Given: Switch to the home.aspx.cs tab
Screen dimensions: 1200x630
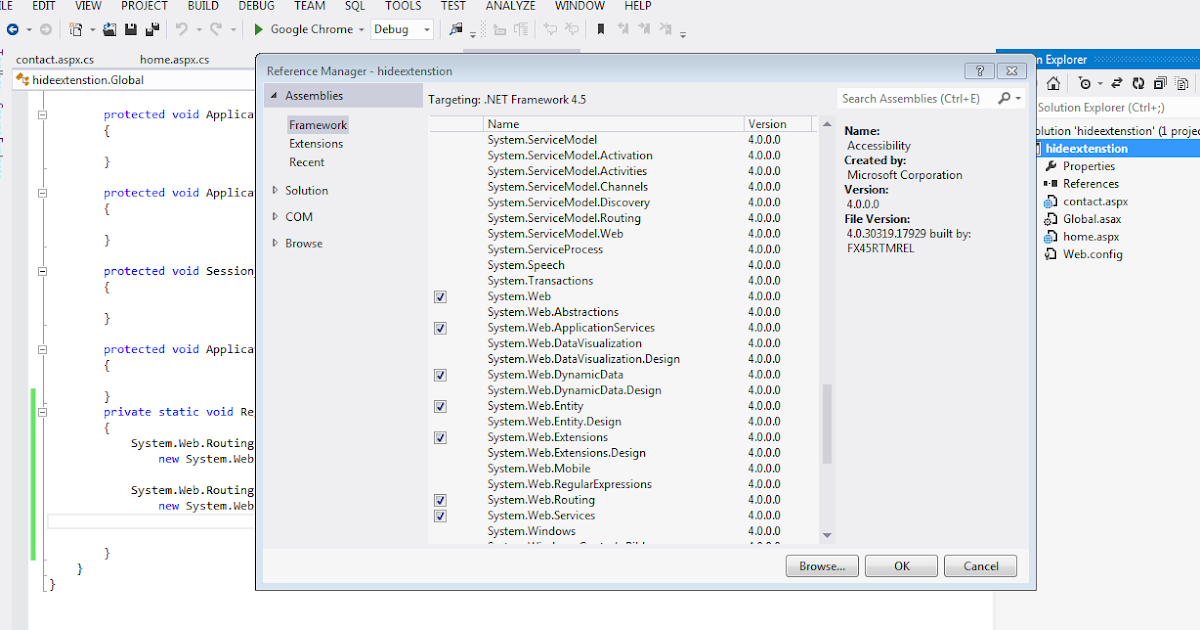Looking at the screenshot, I should (x=174, y=60).
